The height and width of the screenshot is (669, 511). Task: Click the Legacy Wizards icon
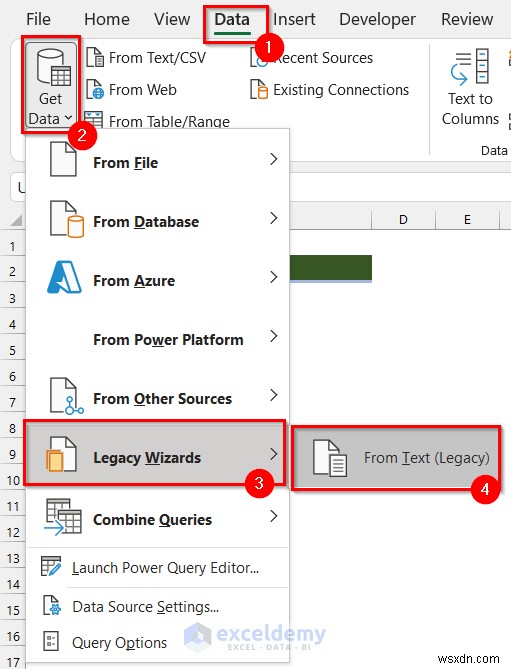(61, 454)
